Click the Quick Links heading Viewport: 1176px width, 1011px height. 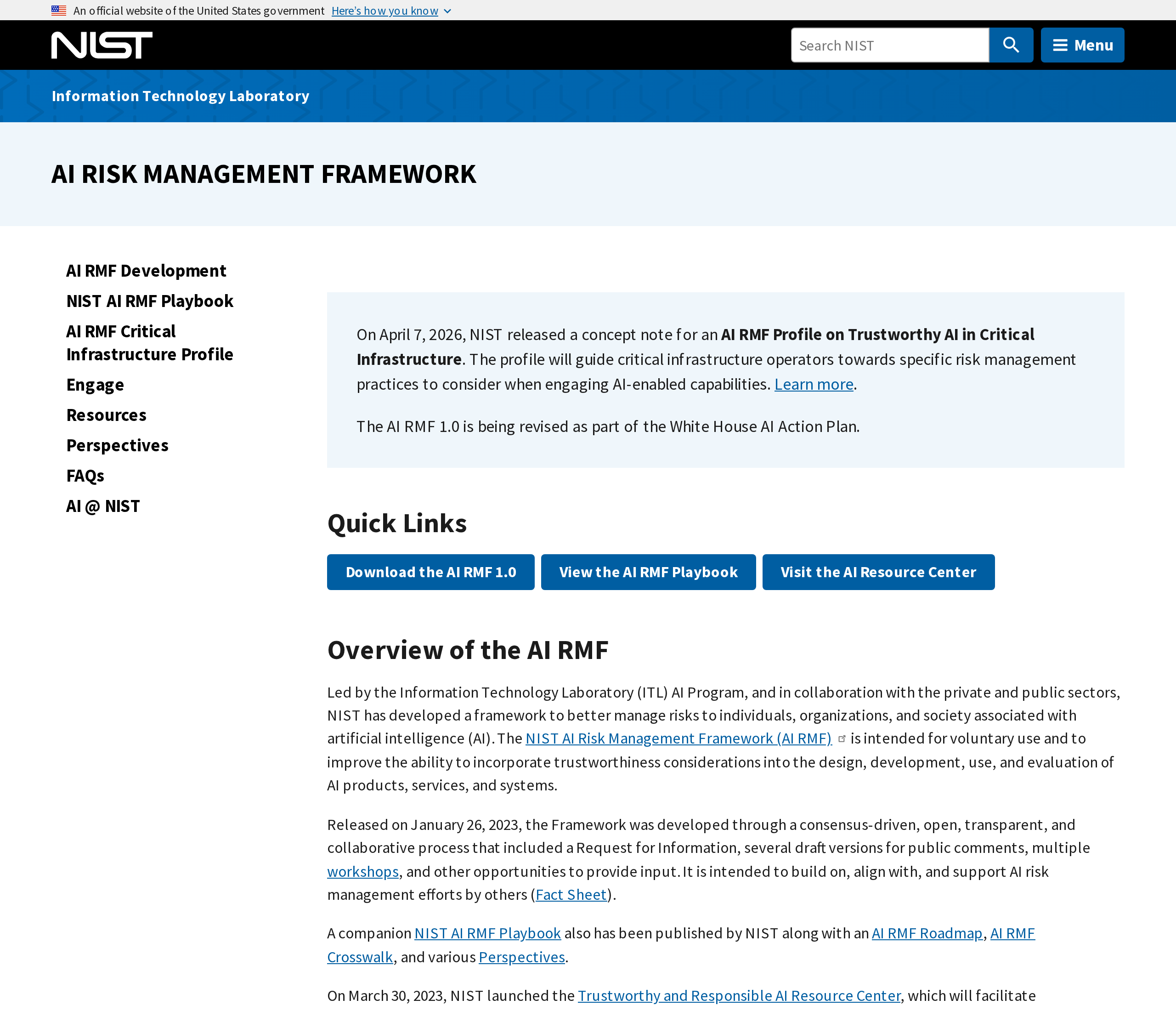coord(397,523)
